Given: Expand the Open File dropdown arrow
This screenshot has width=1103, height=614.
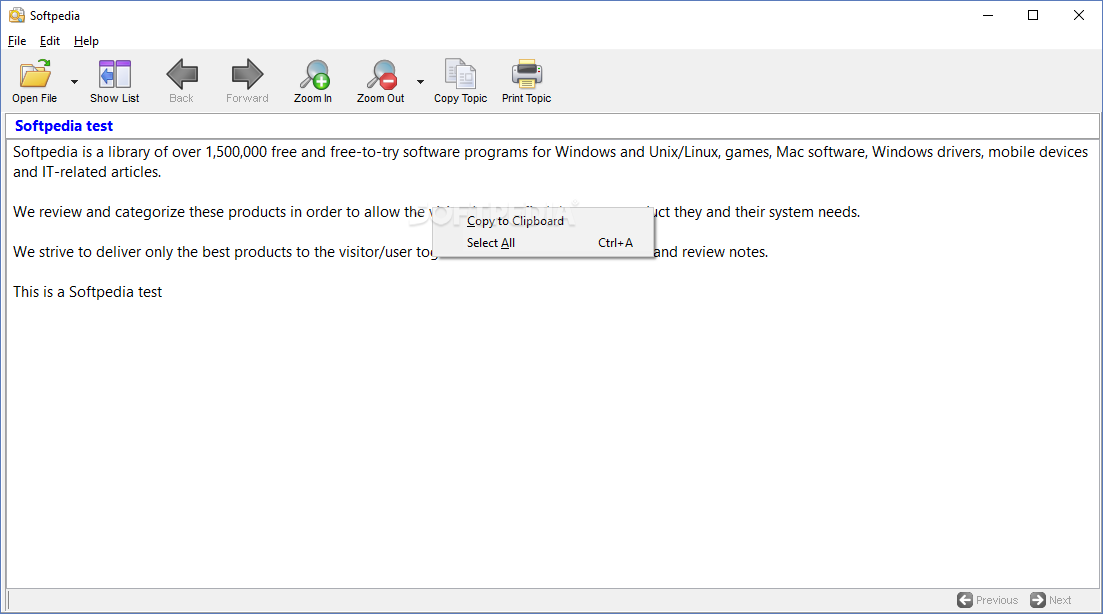Looking at the screenshot, I should [x=74, y=82].
